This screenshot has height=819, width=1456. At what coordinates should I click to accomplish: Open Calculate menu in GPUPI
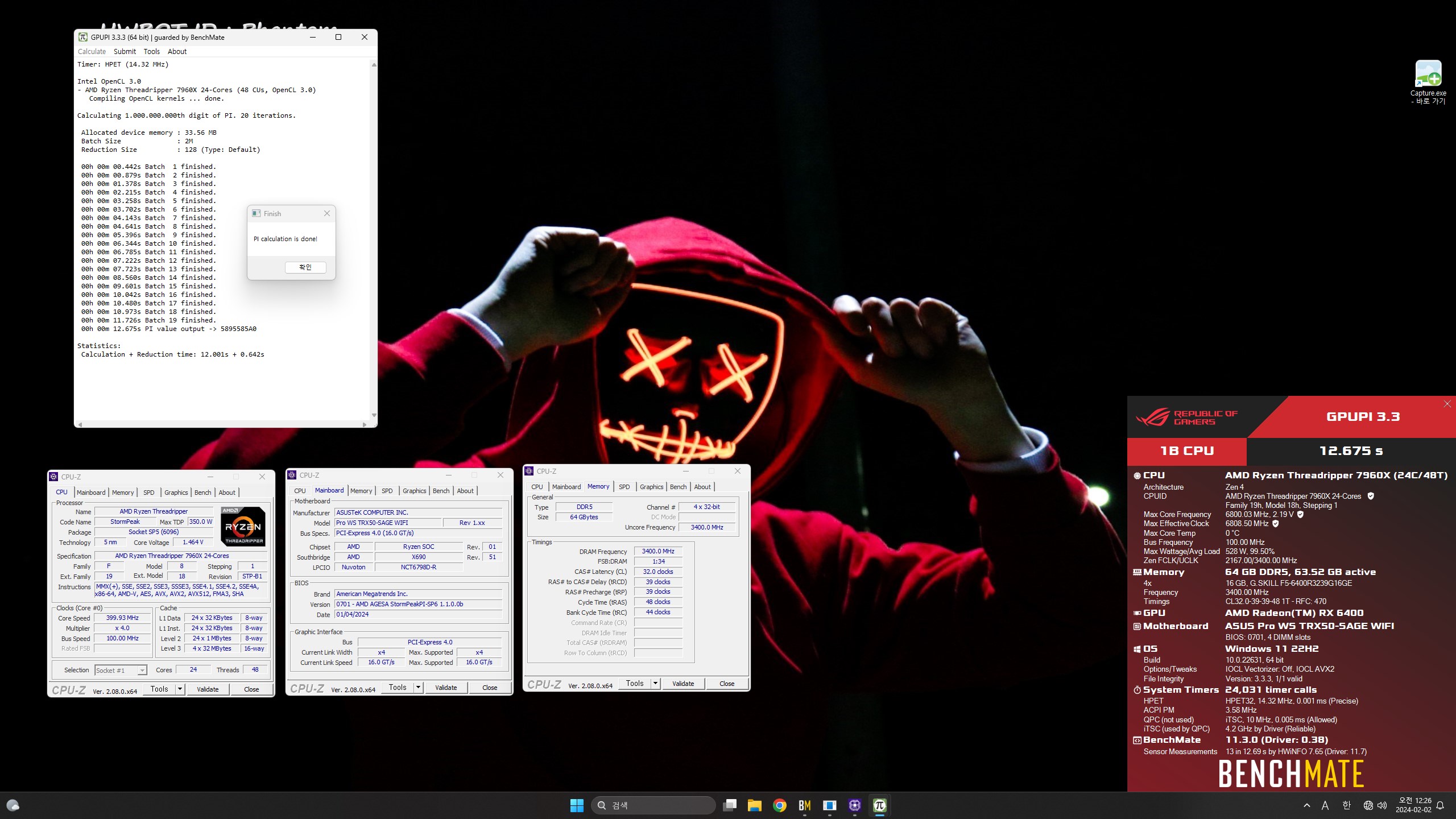click(92, 51)
